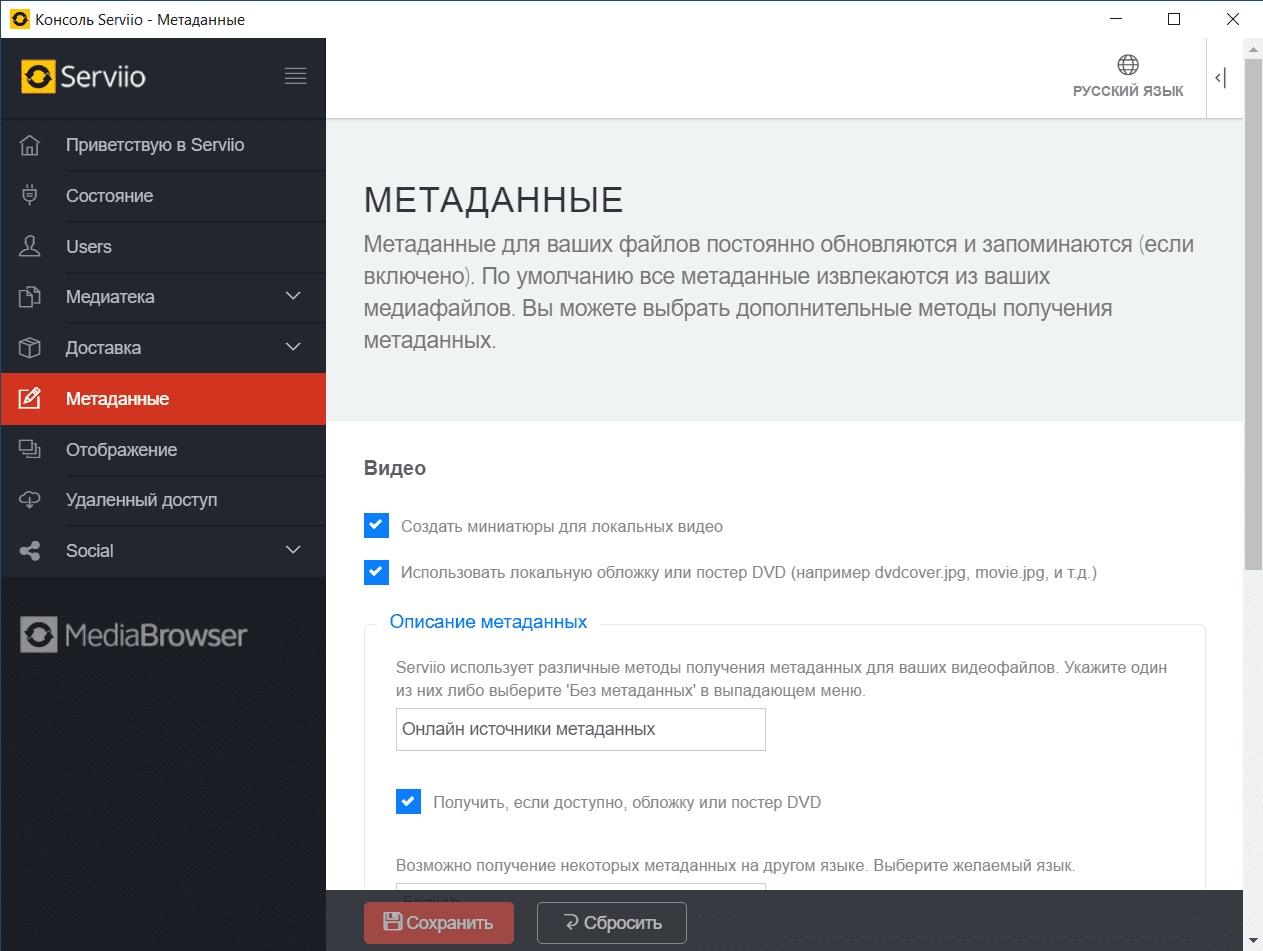The width and height of the screenshot is (1263, 951).
Task: Click the plug icon next to Состояние
Action: [x=30, y=196]
